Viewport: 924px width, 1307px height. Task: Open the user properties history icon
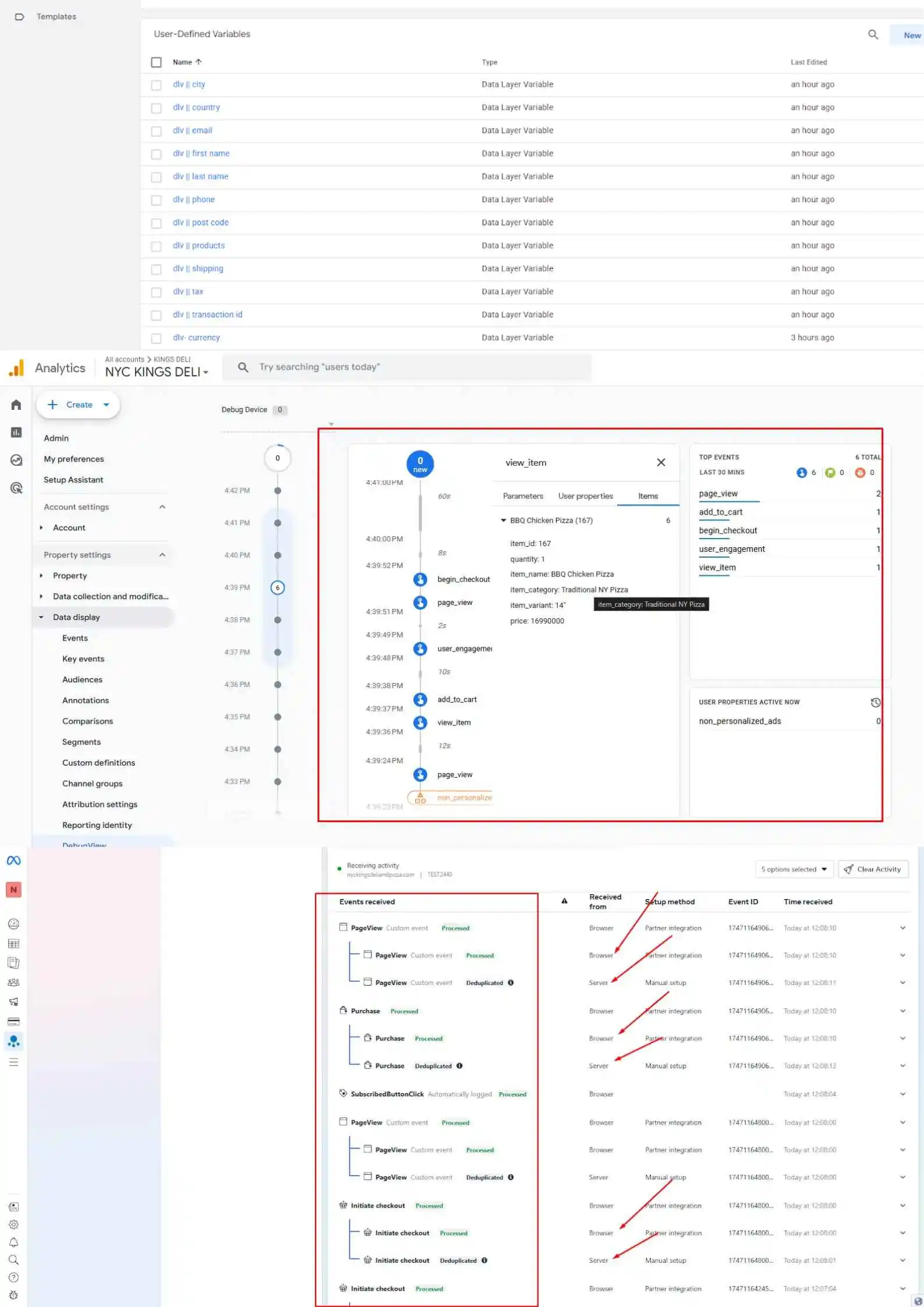point(875,703)
